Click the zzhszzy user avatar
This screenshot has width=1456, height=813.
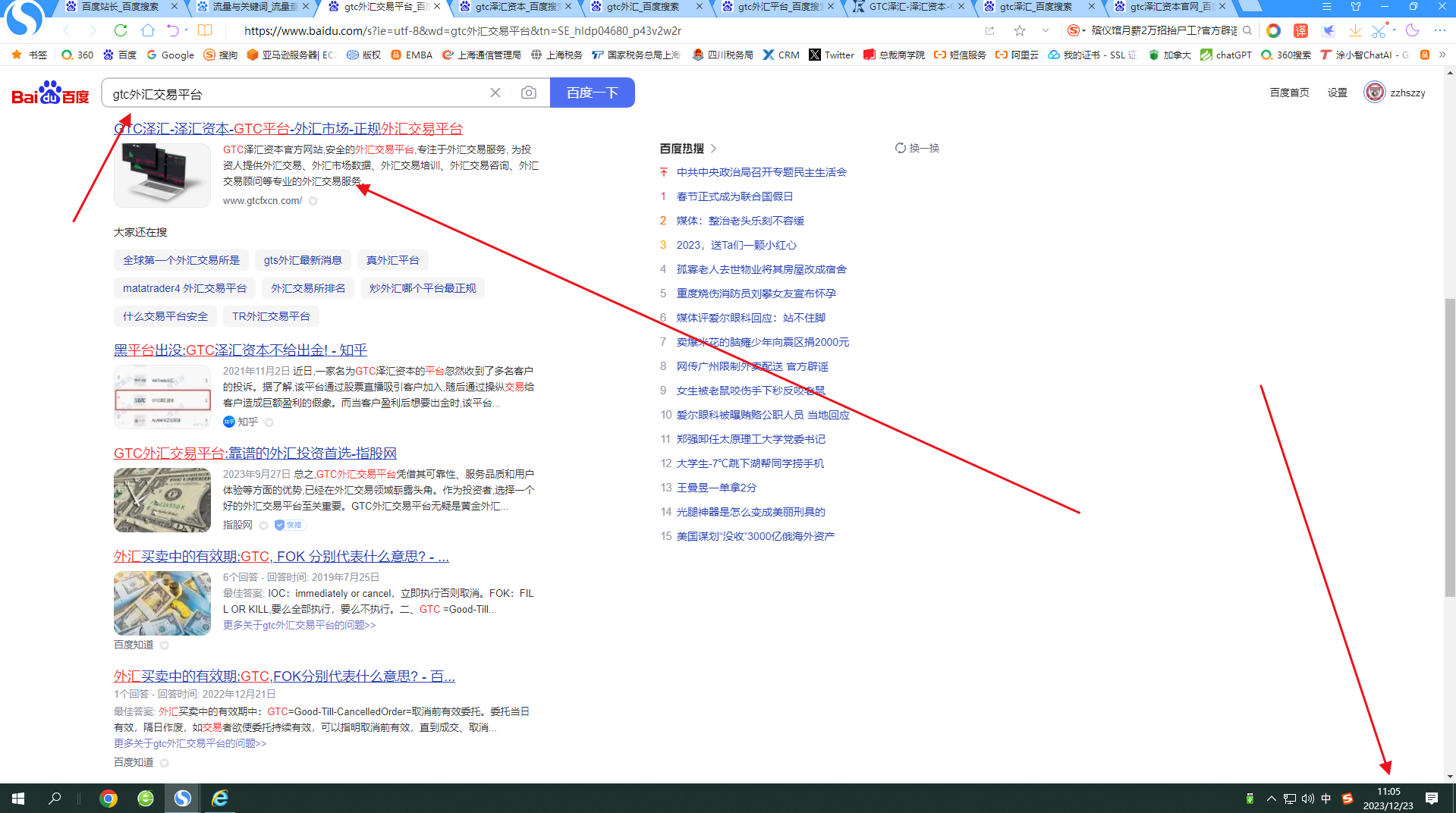[x=1374, y=93]
